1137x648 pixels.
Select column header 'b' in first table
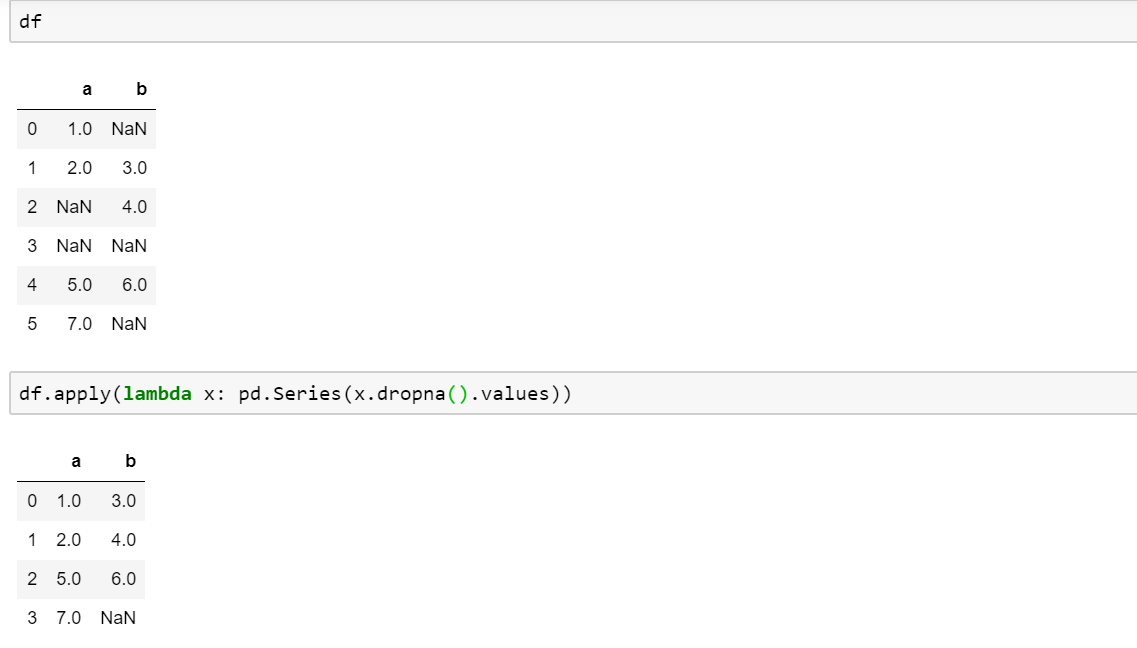pyautogui.click(x=141, y=89)
